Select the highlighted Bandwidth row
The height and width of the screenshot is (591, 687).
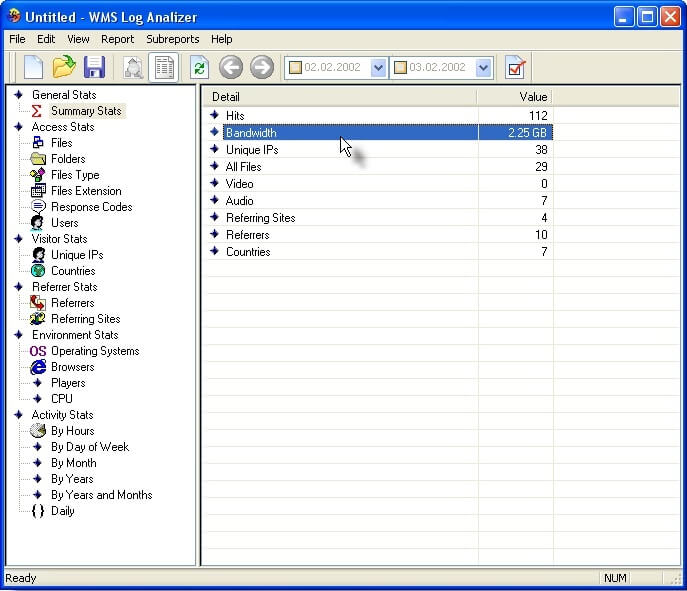[380, 132]
